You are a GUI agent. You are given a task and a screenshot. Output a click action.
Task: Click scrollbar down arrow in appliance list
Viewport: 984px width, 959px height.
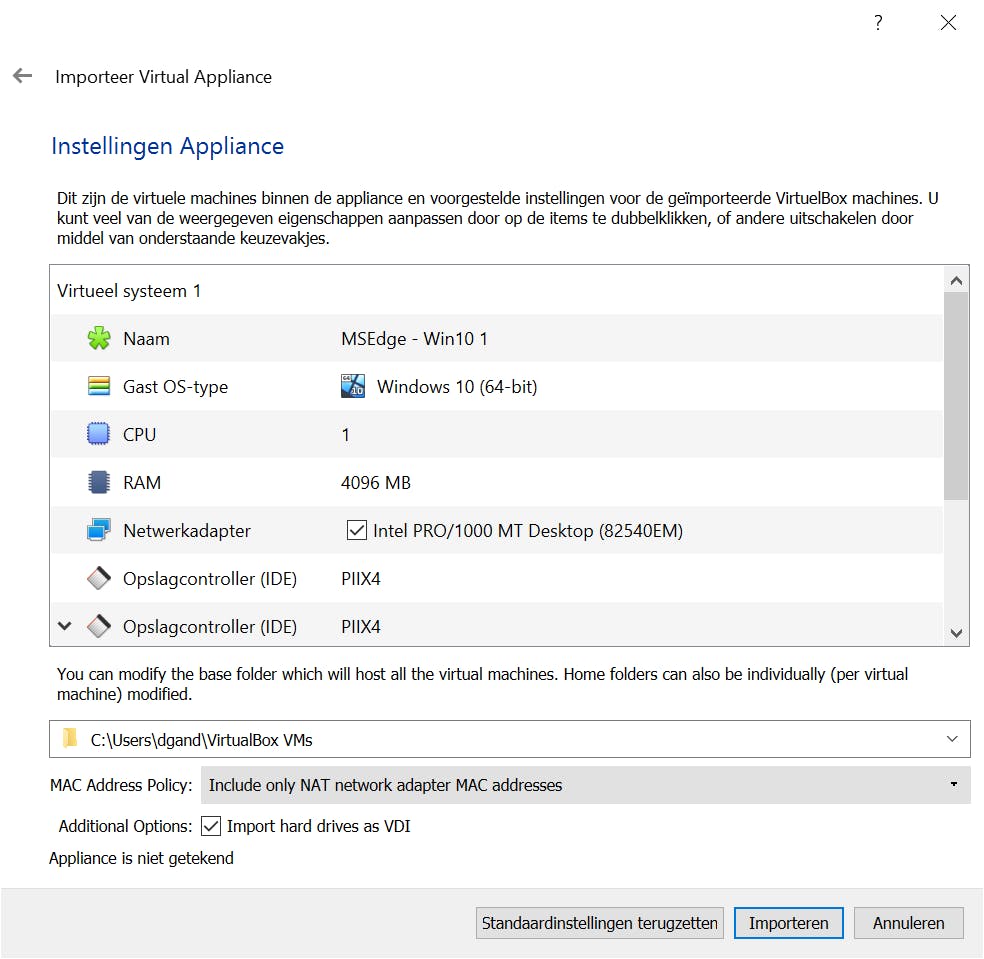[956, 633]
